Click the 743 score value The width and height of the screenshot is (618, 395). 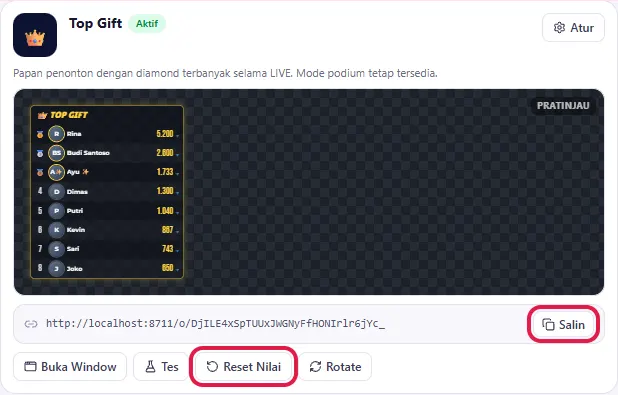coord(168,248)
